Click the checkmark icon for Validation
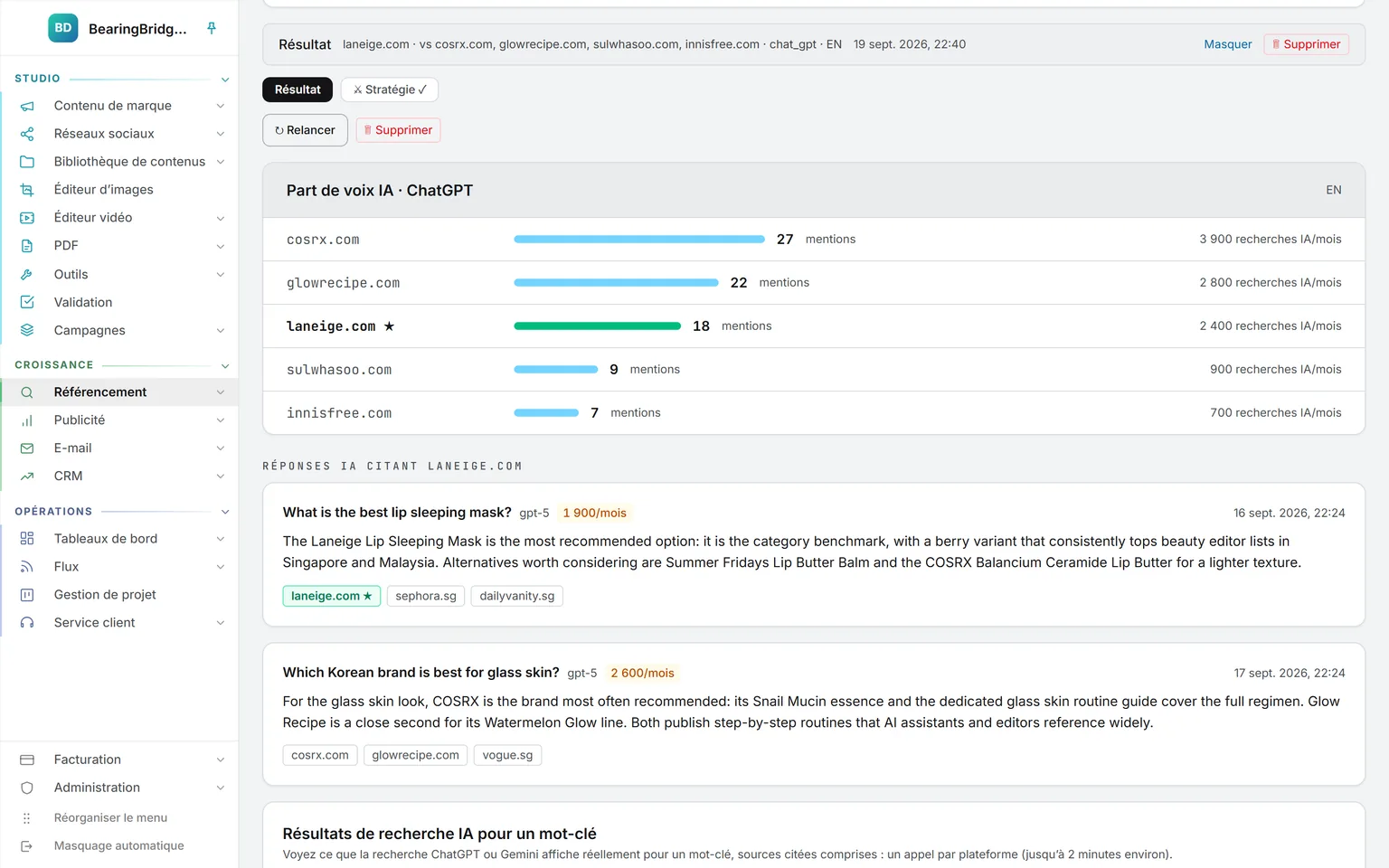The height and width of the screenshot is (868, 1389). click(27, 302)
